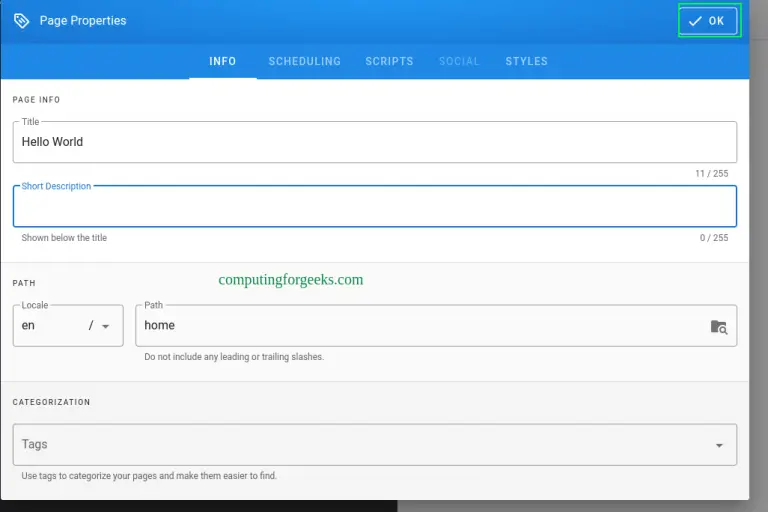
Task: Open the folder browse icon in Path field
Action: click(718, 326)
